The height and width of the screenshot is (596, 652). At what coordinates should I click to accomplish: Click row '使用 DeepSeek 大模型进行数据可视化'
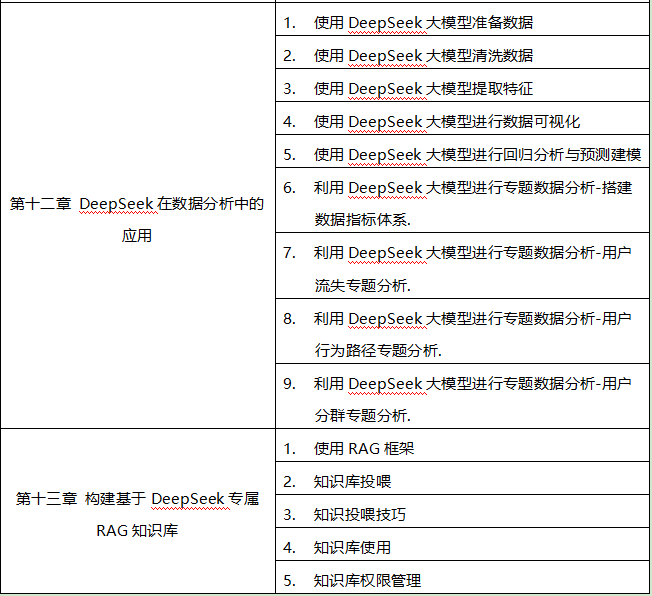(462, 119)
